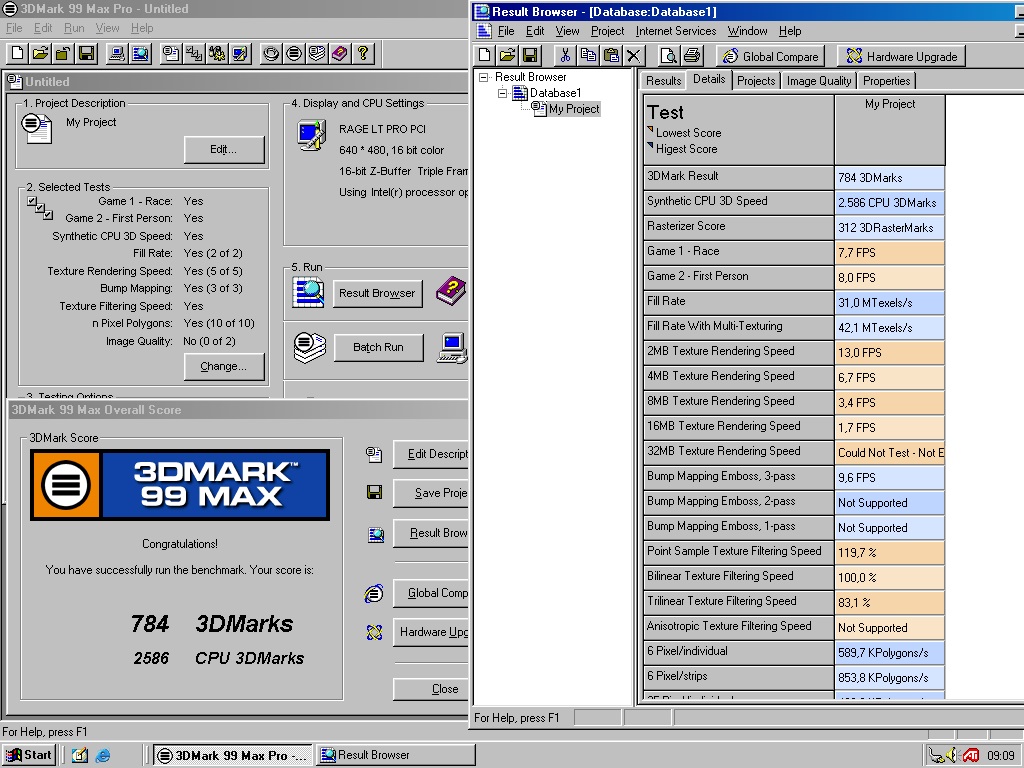Click Save floppy icon in Result Browser toolbar

530,56
